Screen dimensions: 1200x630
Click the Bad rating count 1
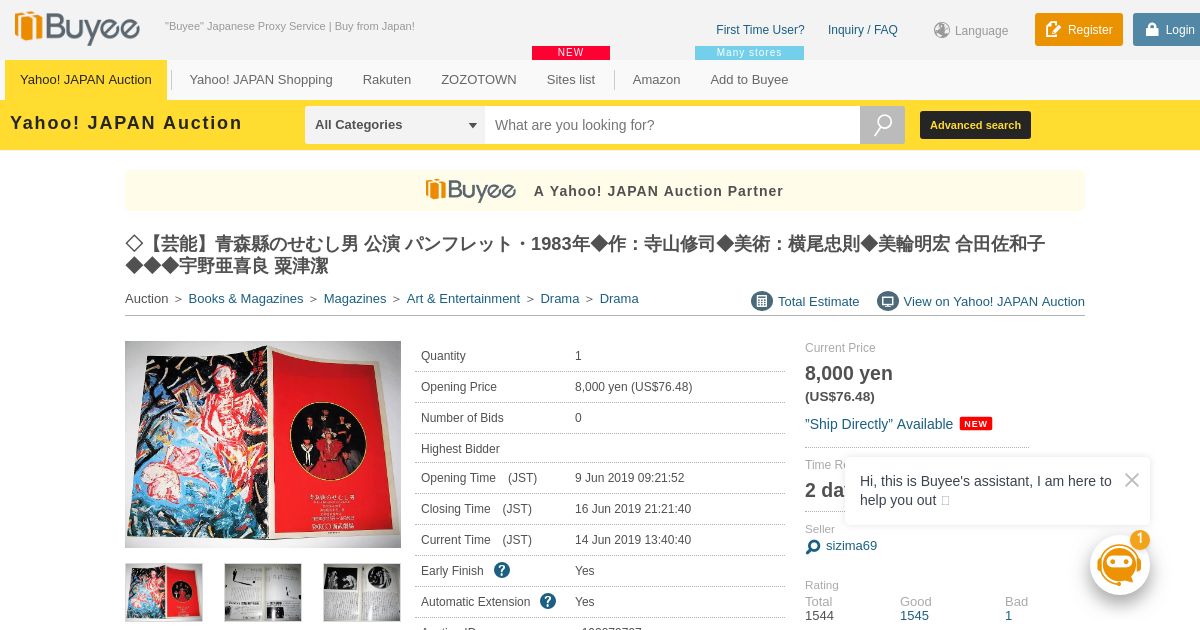pyautogui.click(x=1008, y=615)
